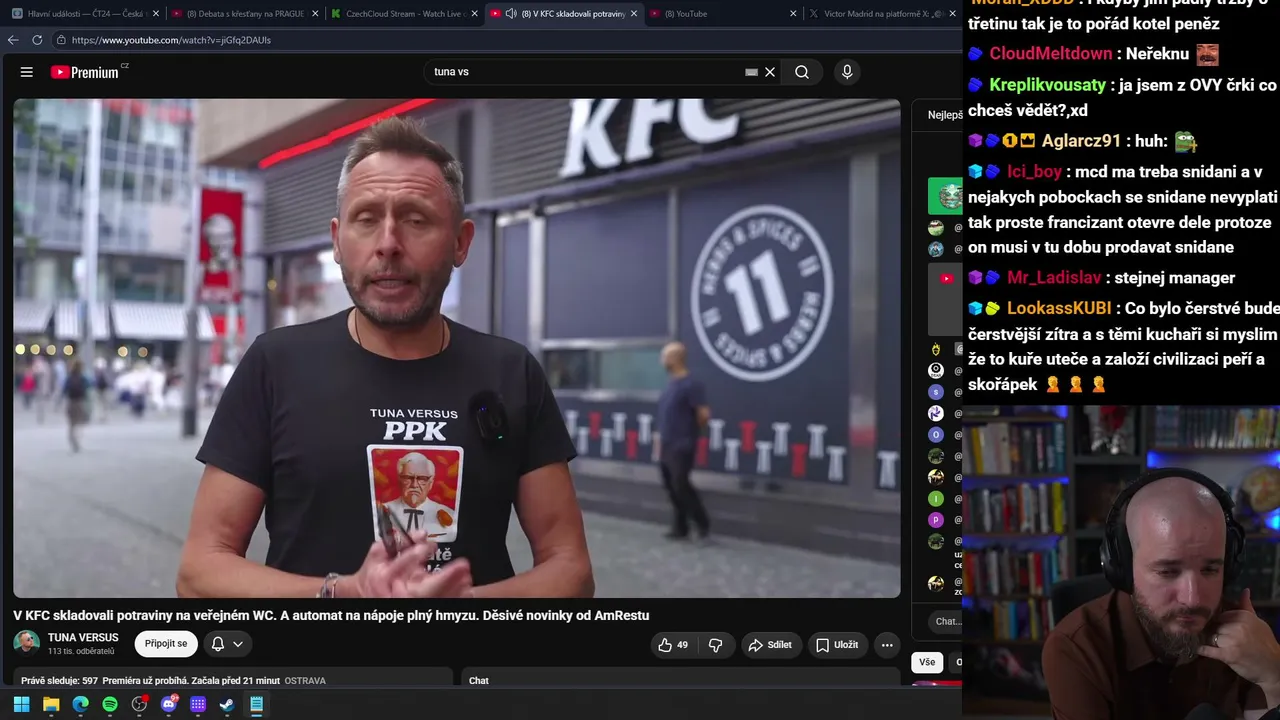Clear the 'tuna vs' search text

click(x=770, y=72)
